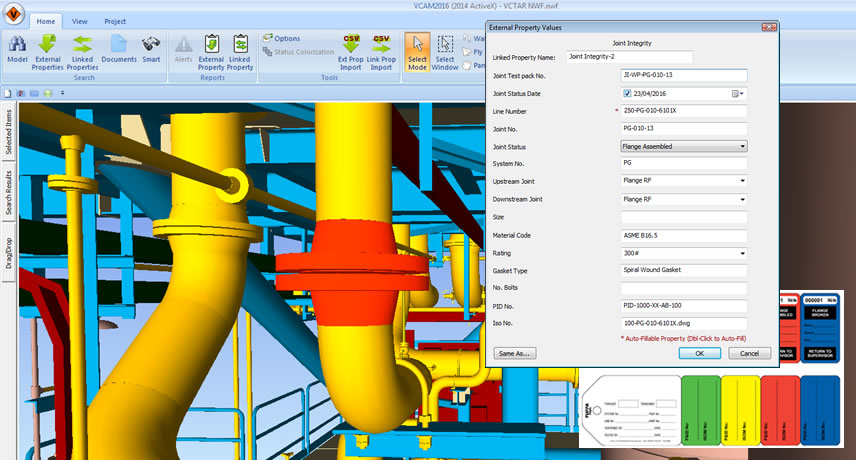Click External Properties search icon

coord(48,48)
